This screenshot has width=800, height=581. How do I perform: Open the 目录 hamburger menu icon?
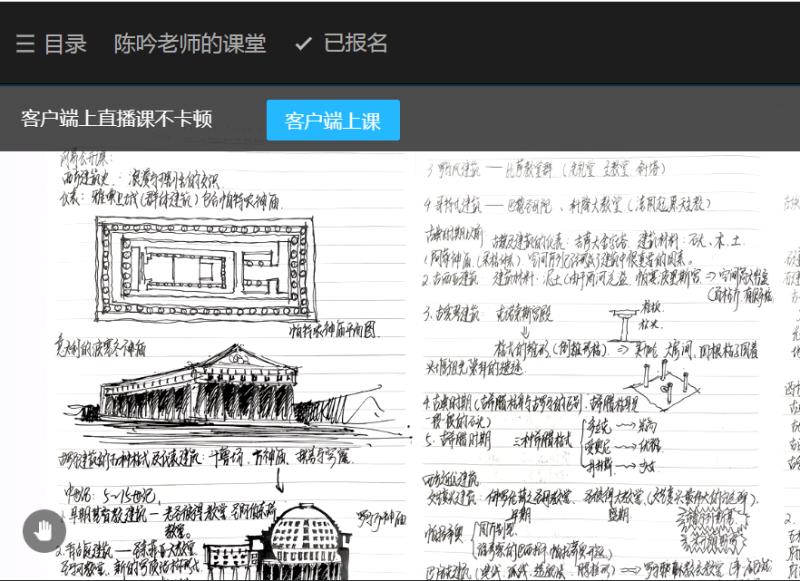coord(25,44)
